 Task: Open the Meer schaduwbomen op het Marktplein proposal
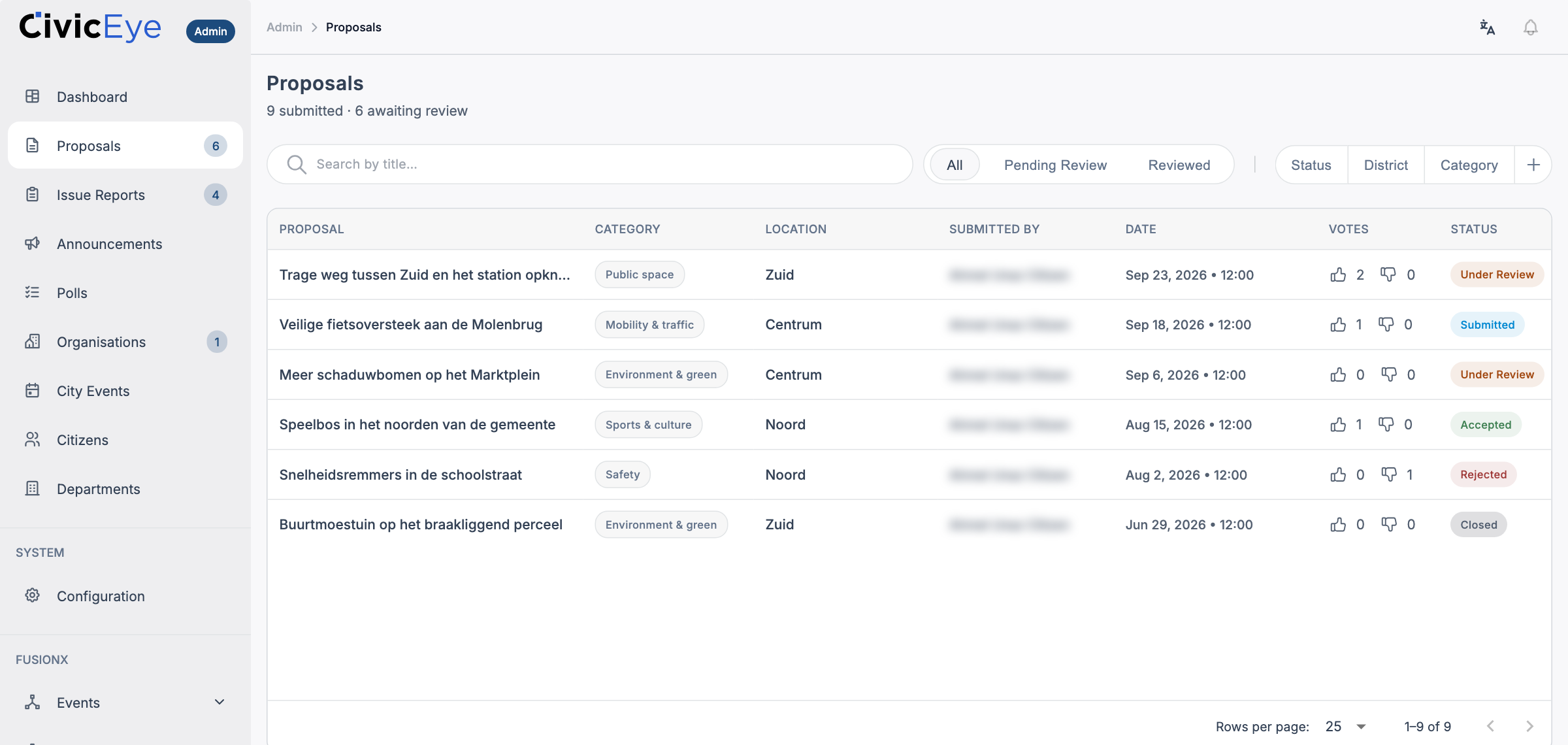410,375
